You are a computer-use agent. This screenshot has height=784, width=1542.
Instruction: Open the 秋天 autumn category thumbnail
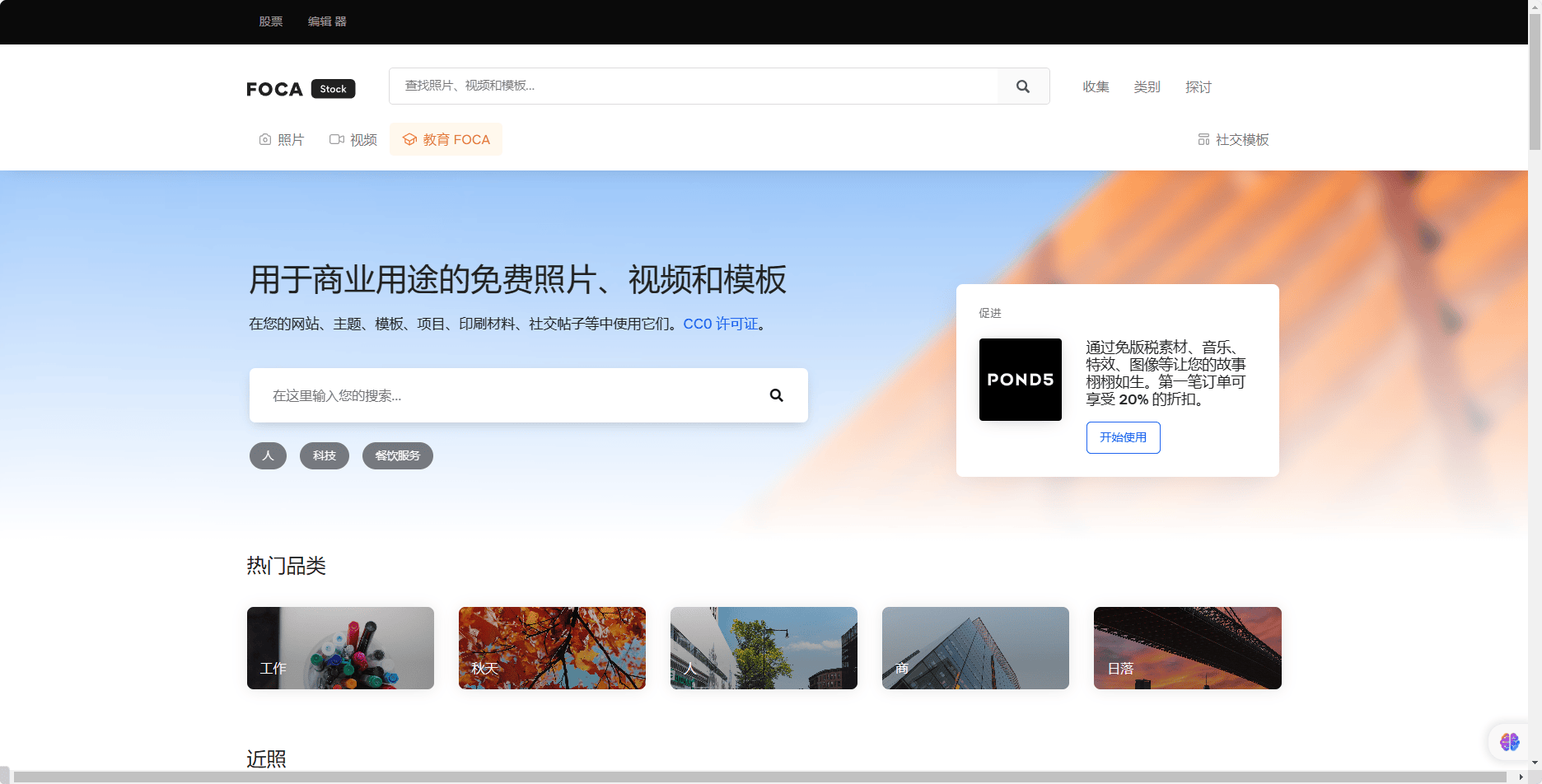tap(552, 648)
